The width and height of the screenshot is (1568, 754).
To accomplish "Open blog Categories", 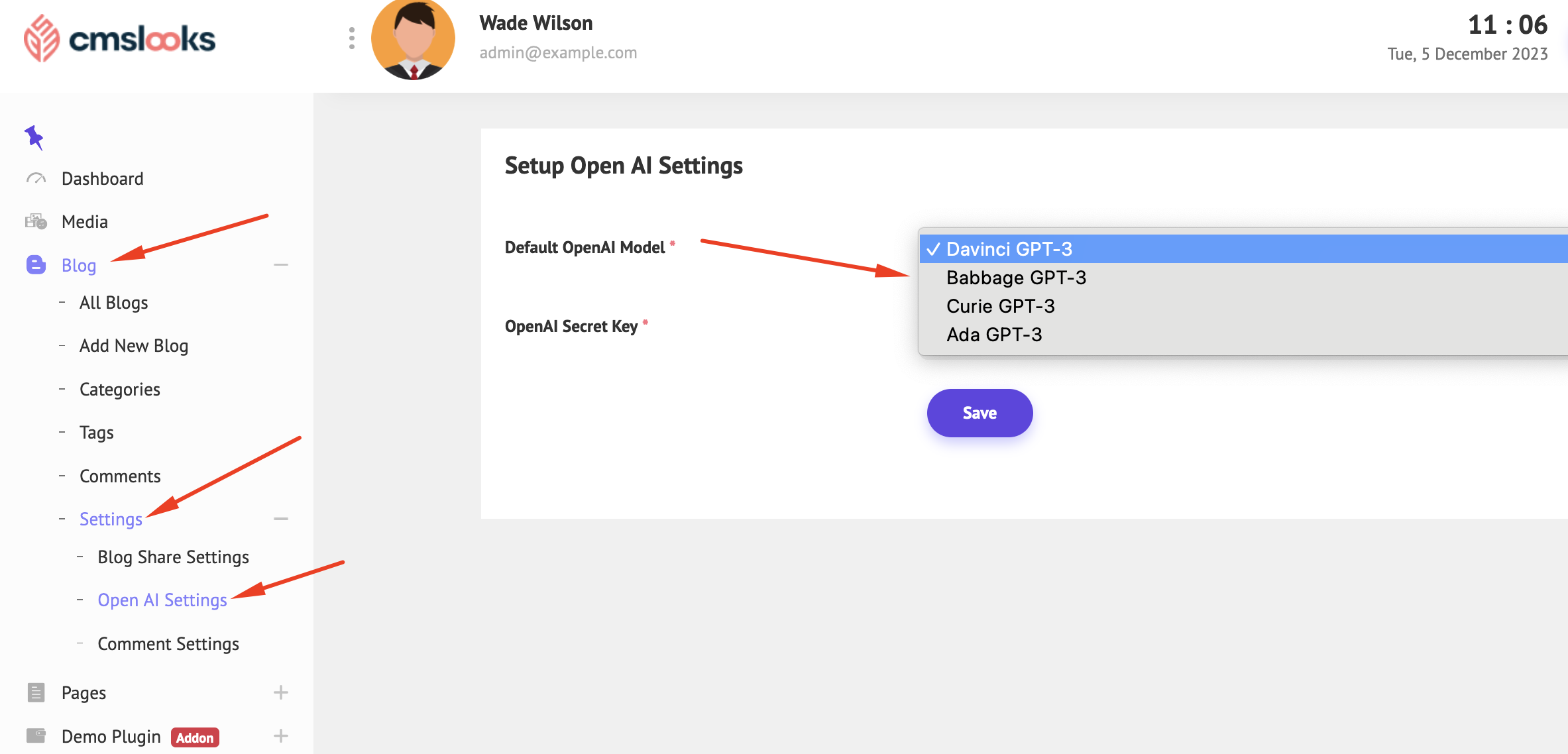I will [119, 390].
